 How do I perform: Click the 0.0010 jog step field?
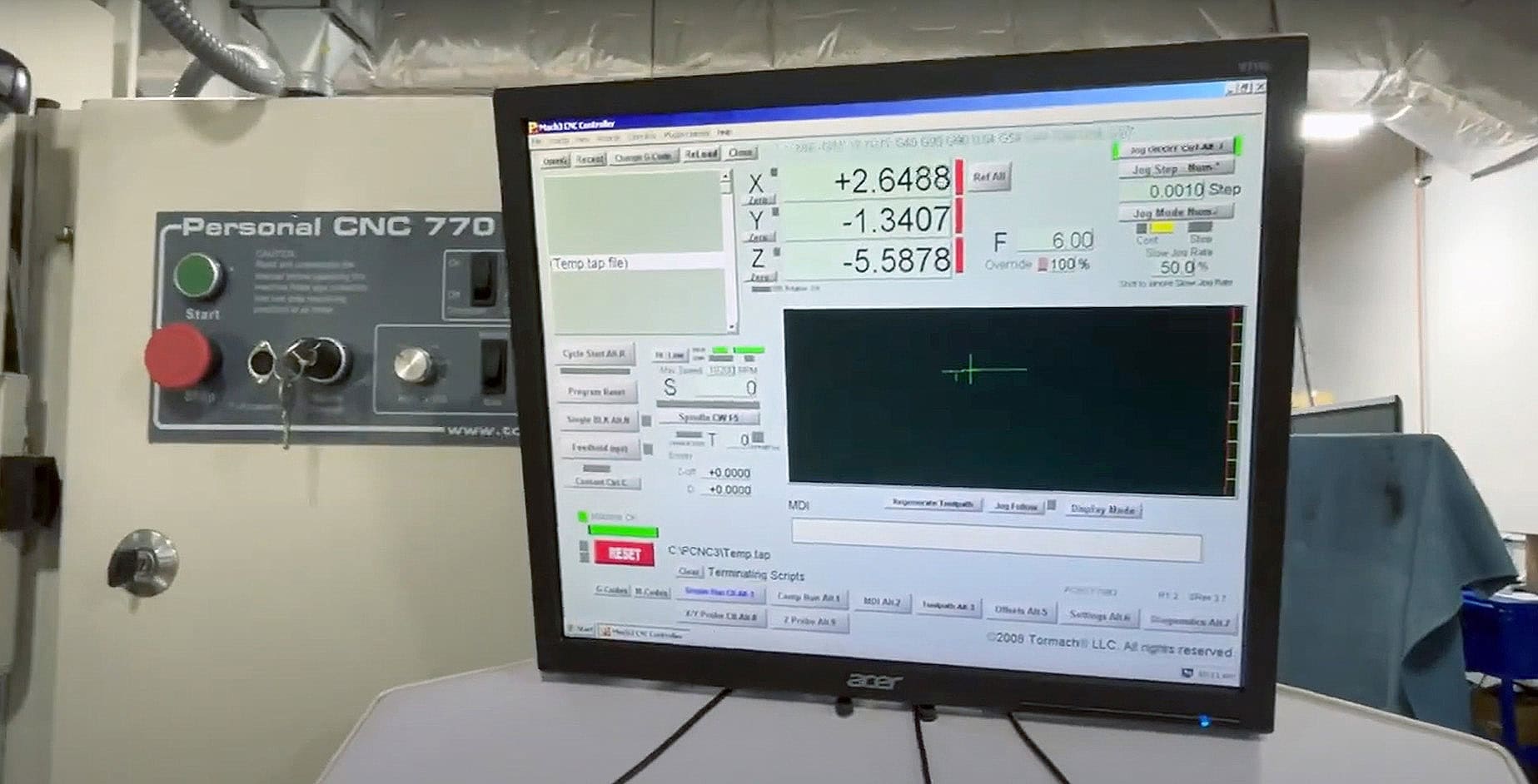[1162, 191]
